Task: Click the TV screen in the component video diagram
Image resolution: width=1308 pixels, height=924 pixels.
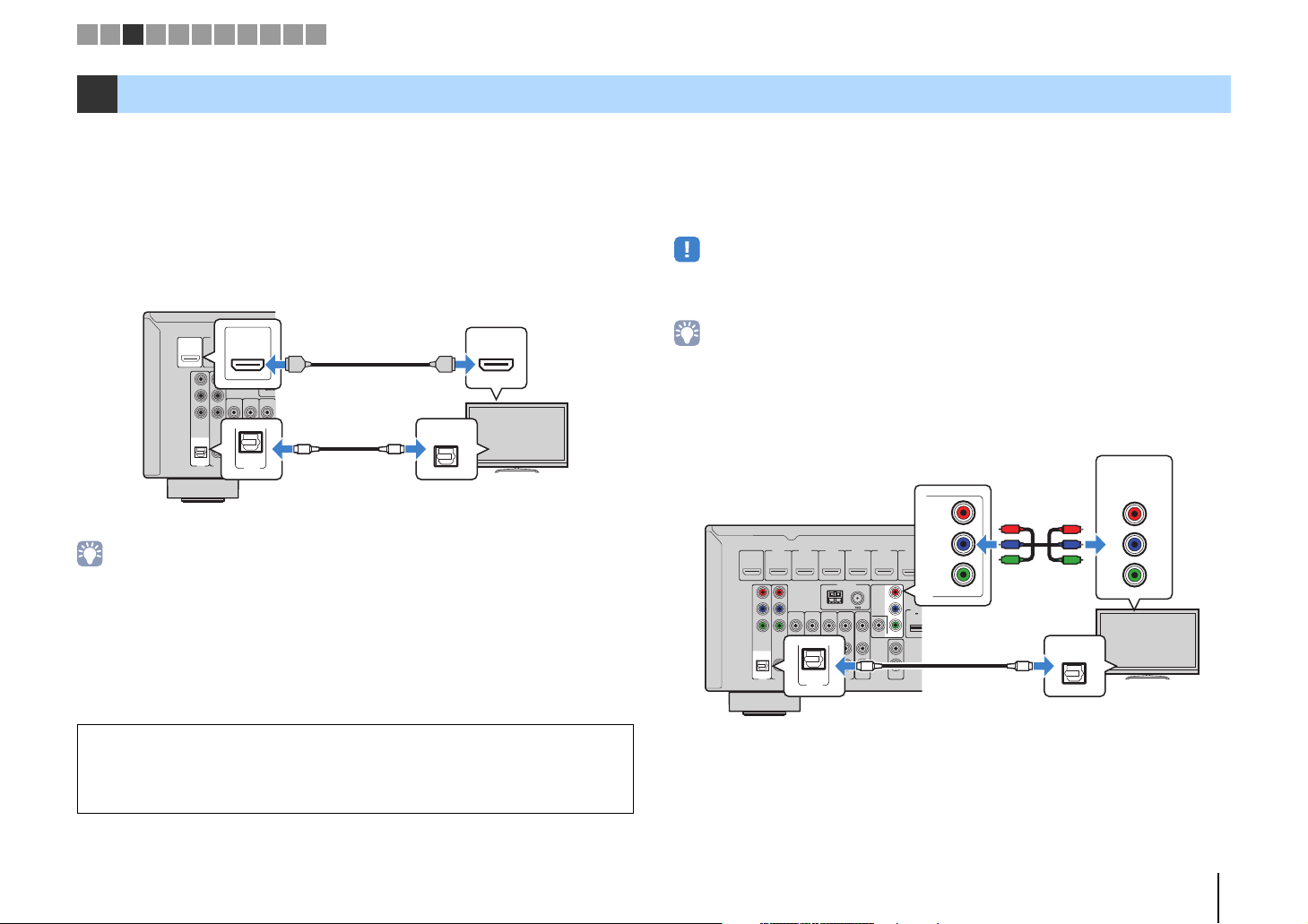Action: click(1148, 640)
